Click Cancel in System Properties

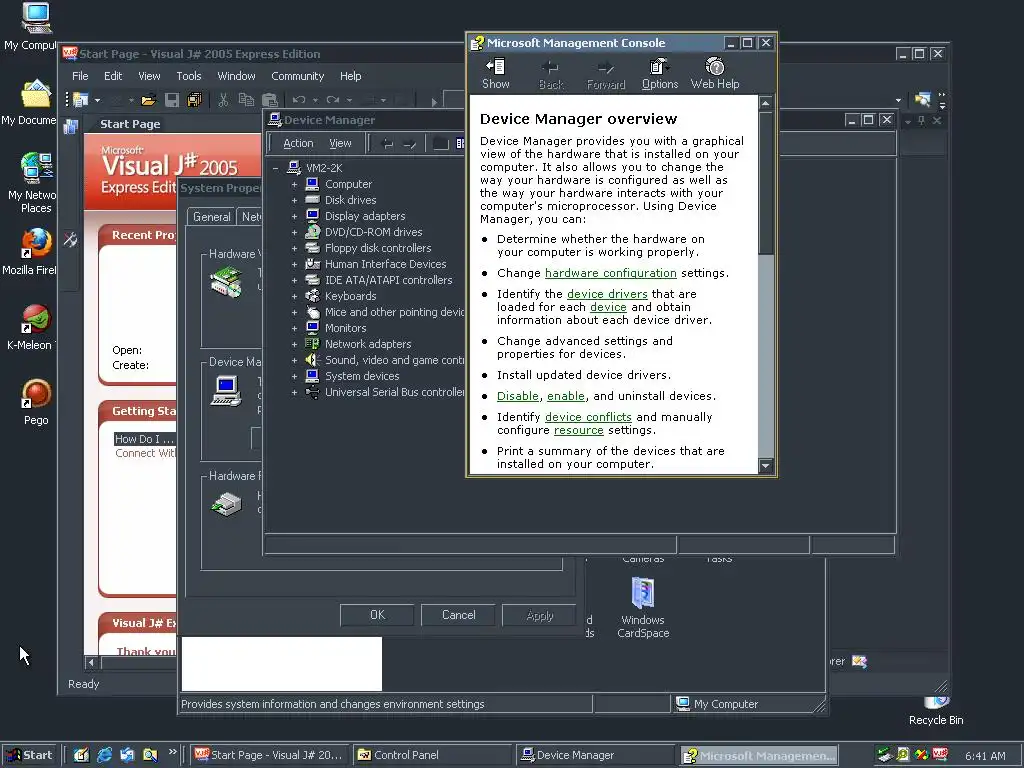pos(458,615)
